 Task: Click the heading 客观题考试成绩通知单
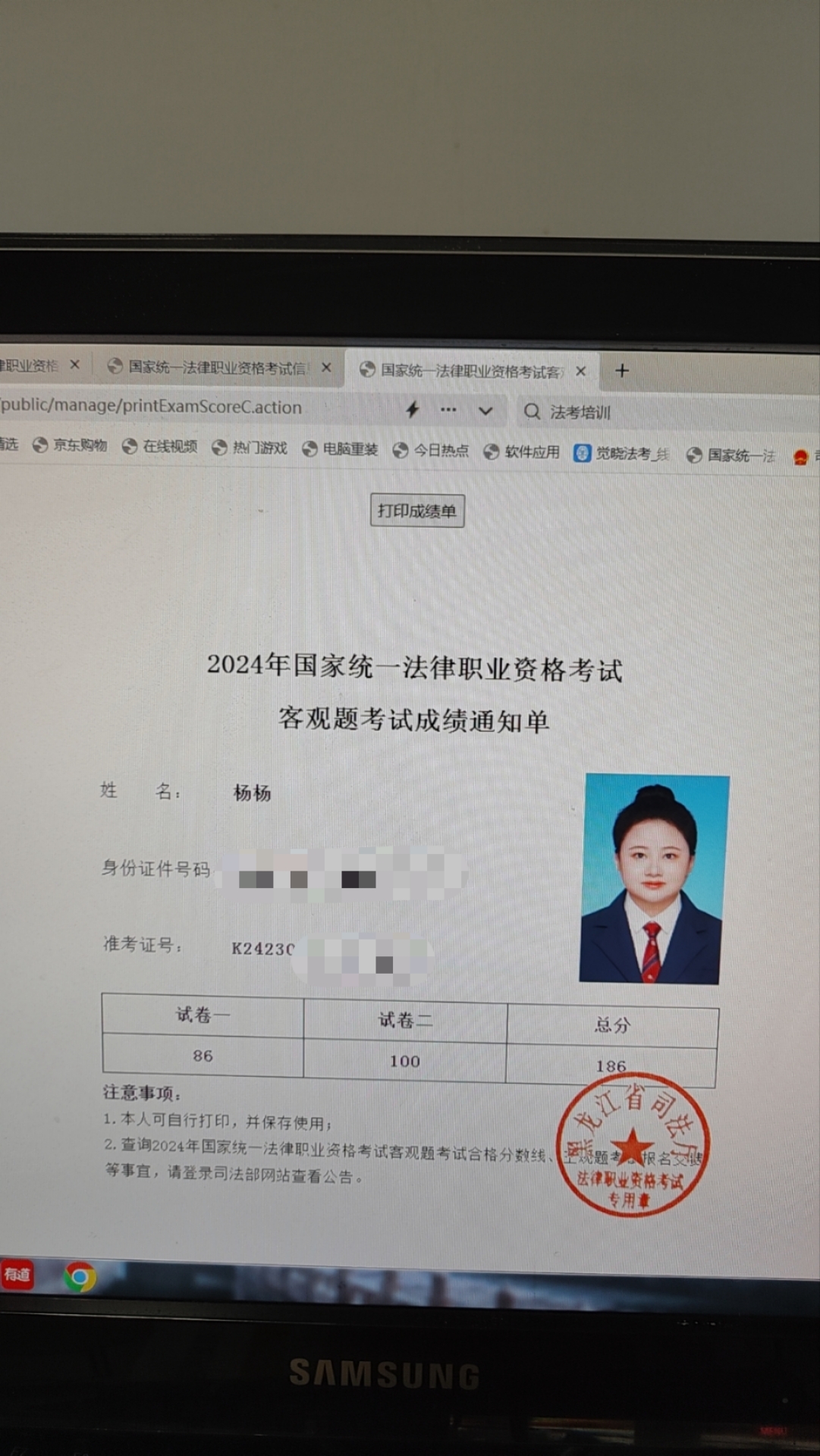pos(414,719)
